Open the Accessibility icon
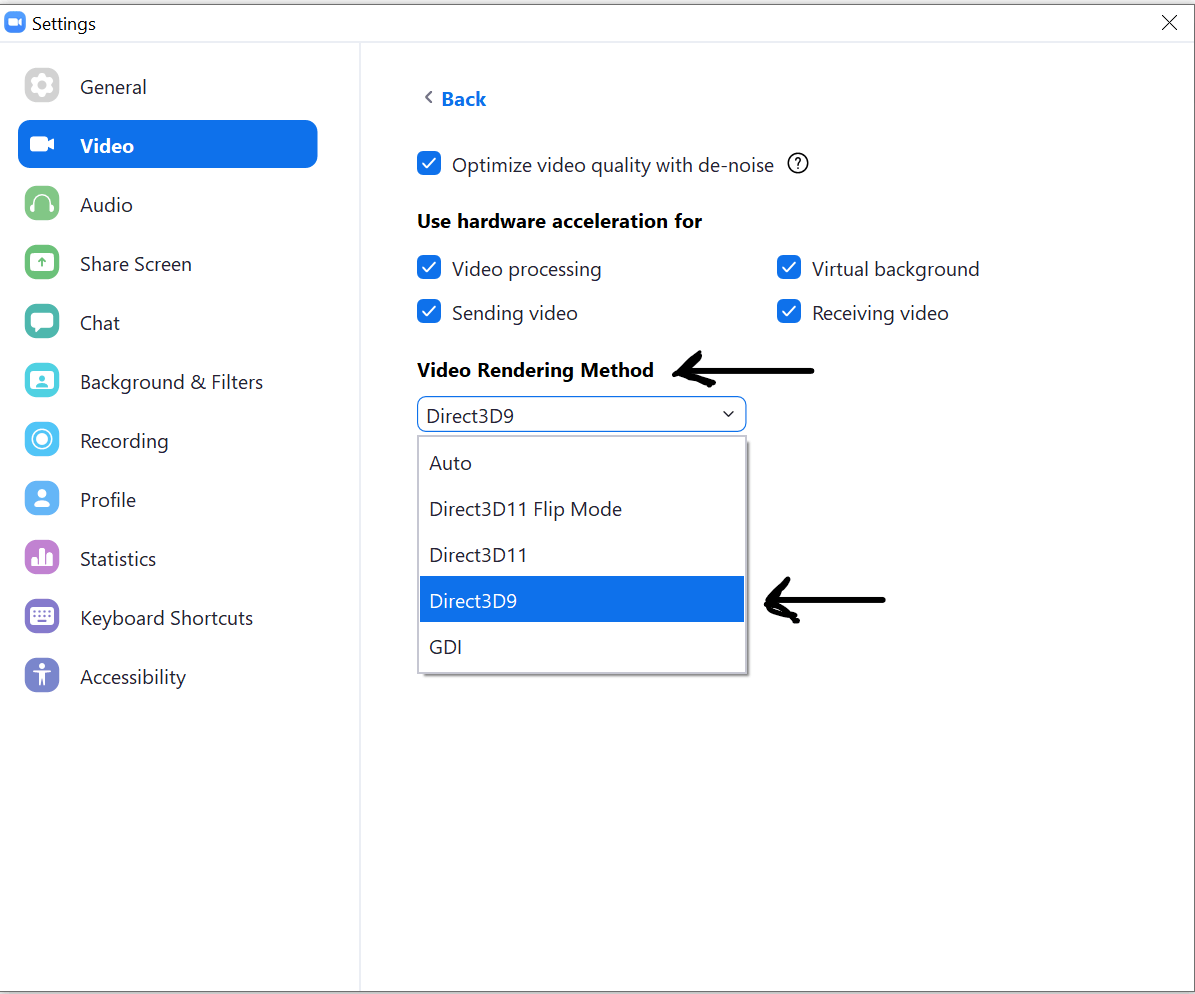1195x994 pixels. point(42,675)
